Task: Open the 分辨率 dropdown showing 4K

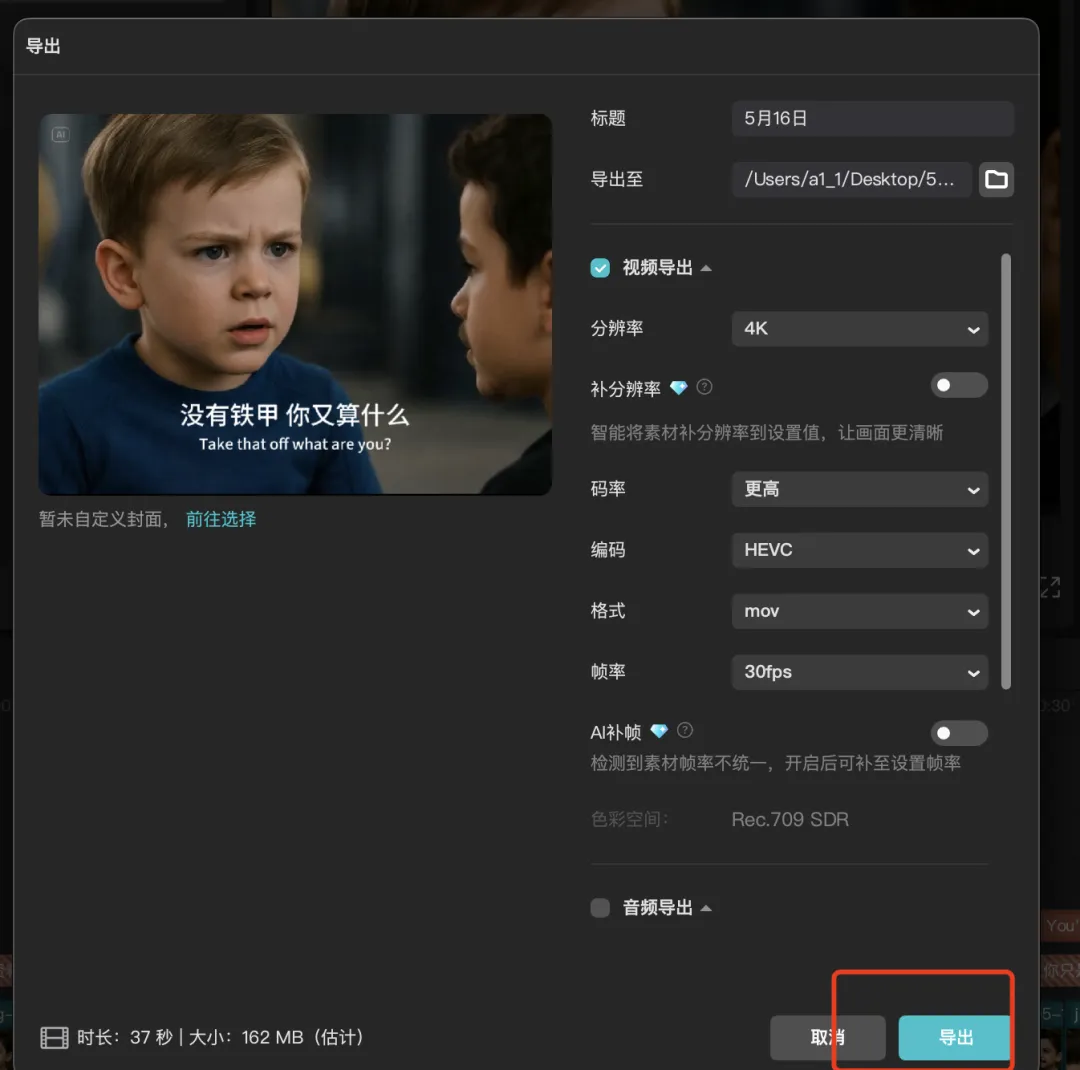Action: pos(860,329)
